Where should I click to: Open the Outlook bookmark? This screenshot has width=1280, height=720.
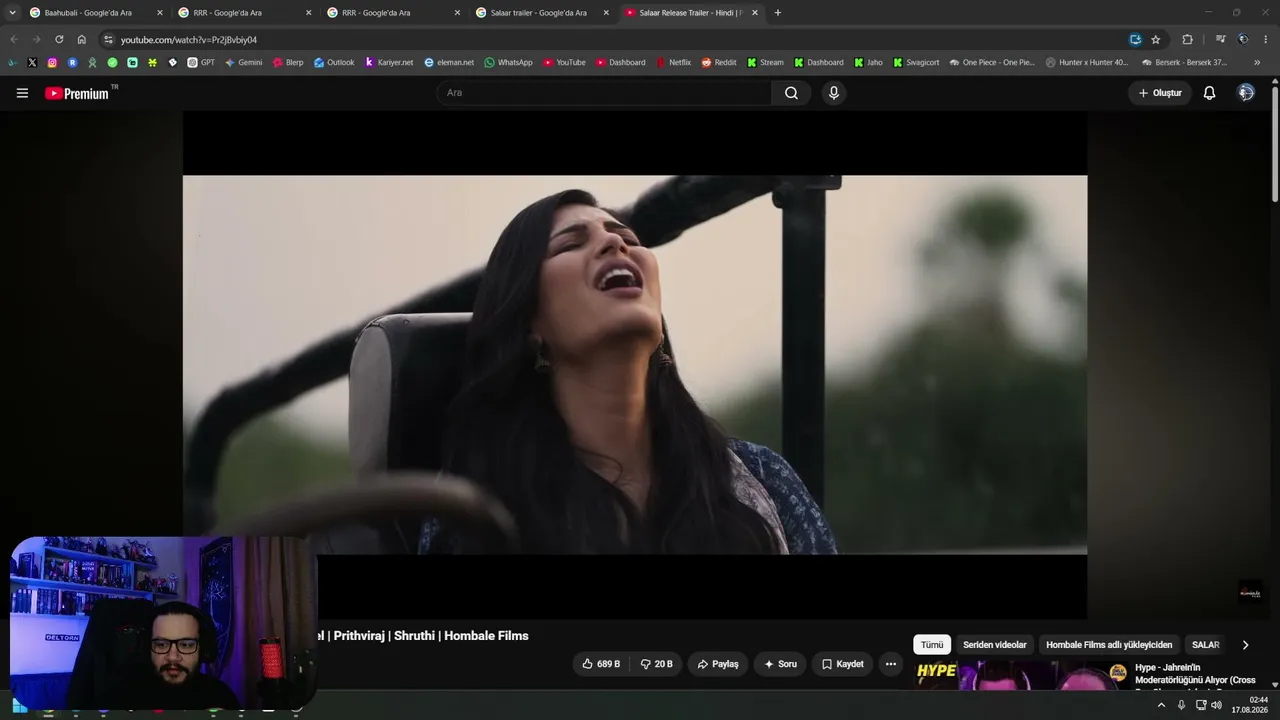tap(334, 62)
